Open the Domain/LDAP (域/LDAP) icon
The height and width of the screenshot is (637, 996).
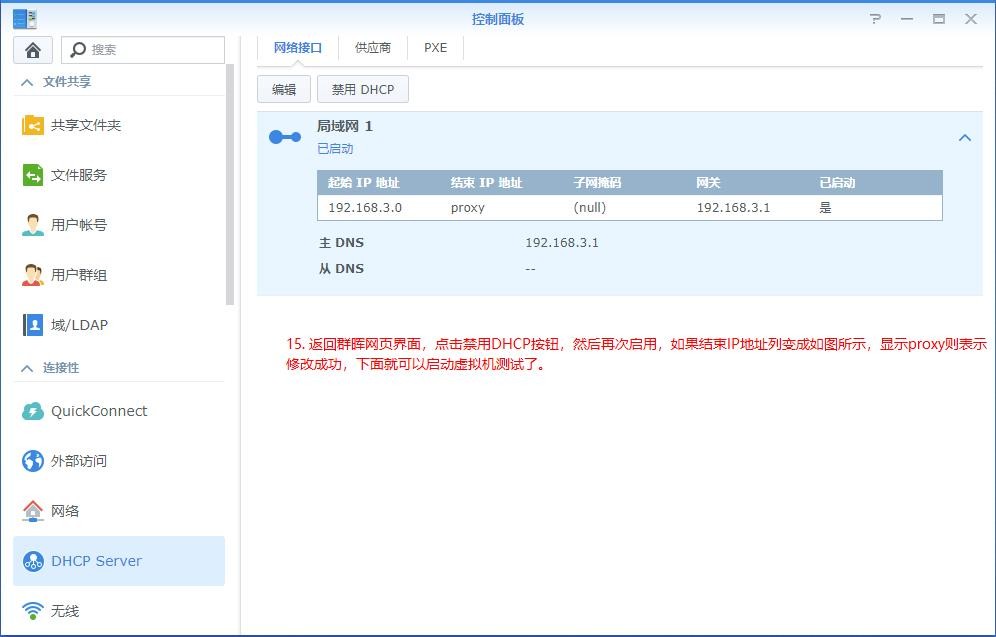point(32,325)
